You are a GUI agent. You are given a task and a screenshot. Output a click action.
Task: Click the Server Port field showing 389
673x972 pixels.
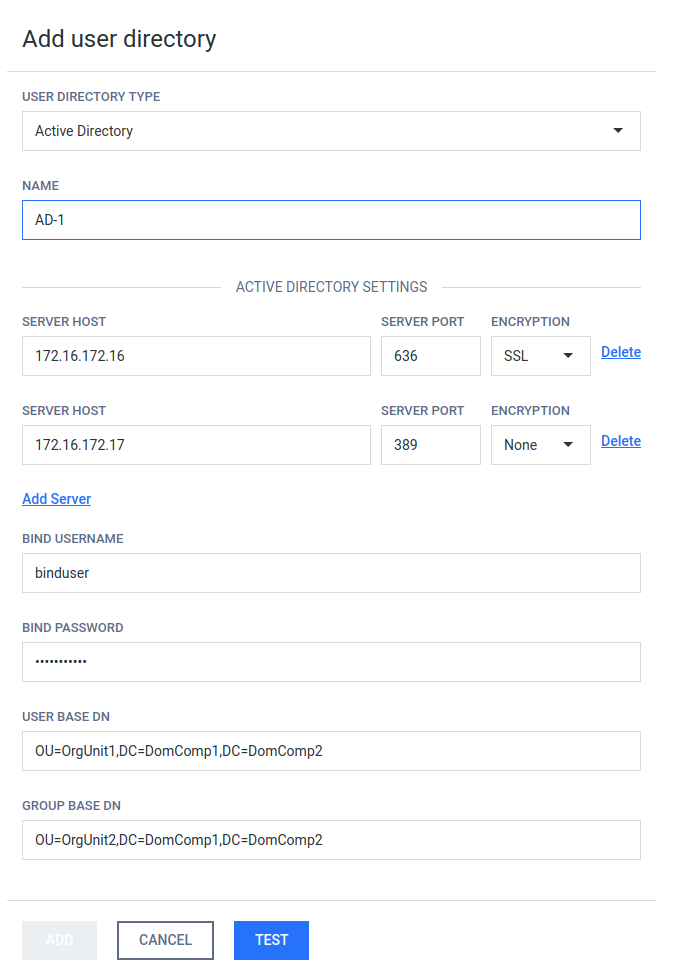tap(430, 444)
